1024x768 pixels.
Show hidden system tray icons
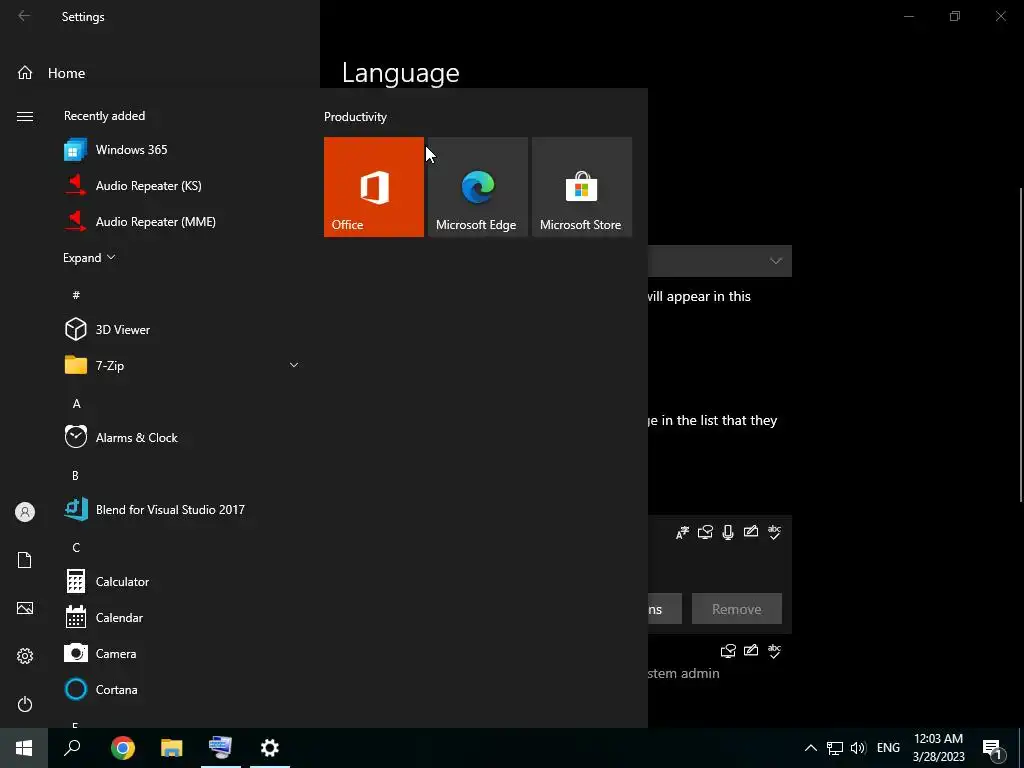click(810, 748)
